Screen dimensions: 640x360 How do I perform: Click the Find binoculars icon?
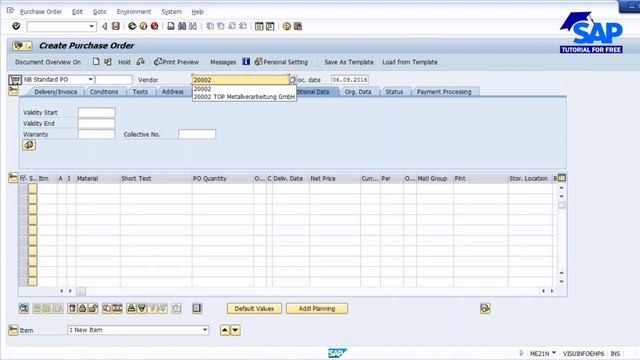tap(182, 26)
